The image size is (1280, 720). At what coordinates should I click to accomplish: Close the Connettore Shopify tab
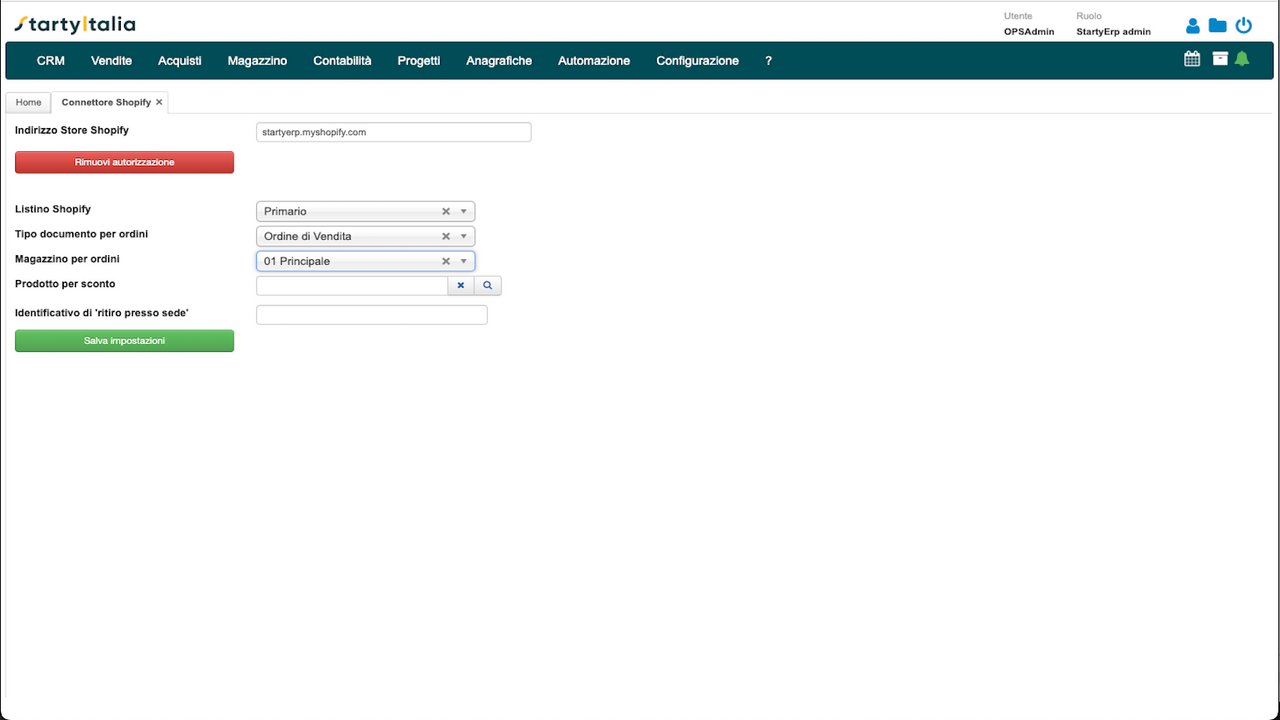pyautogui.click(x=159, y=102)
